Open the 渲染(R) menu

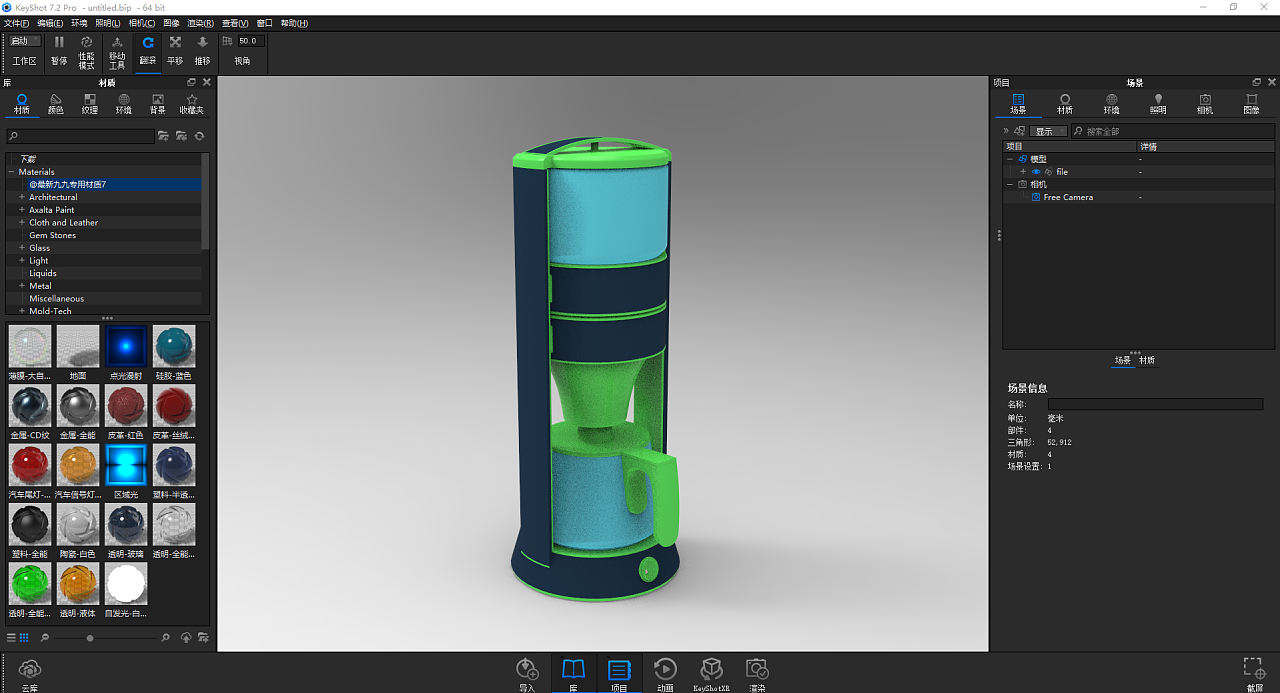[201, 23]
